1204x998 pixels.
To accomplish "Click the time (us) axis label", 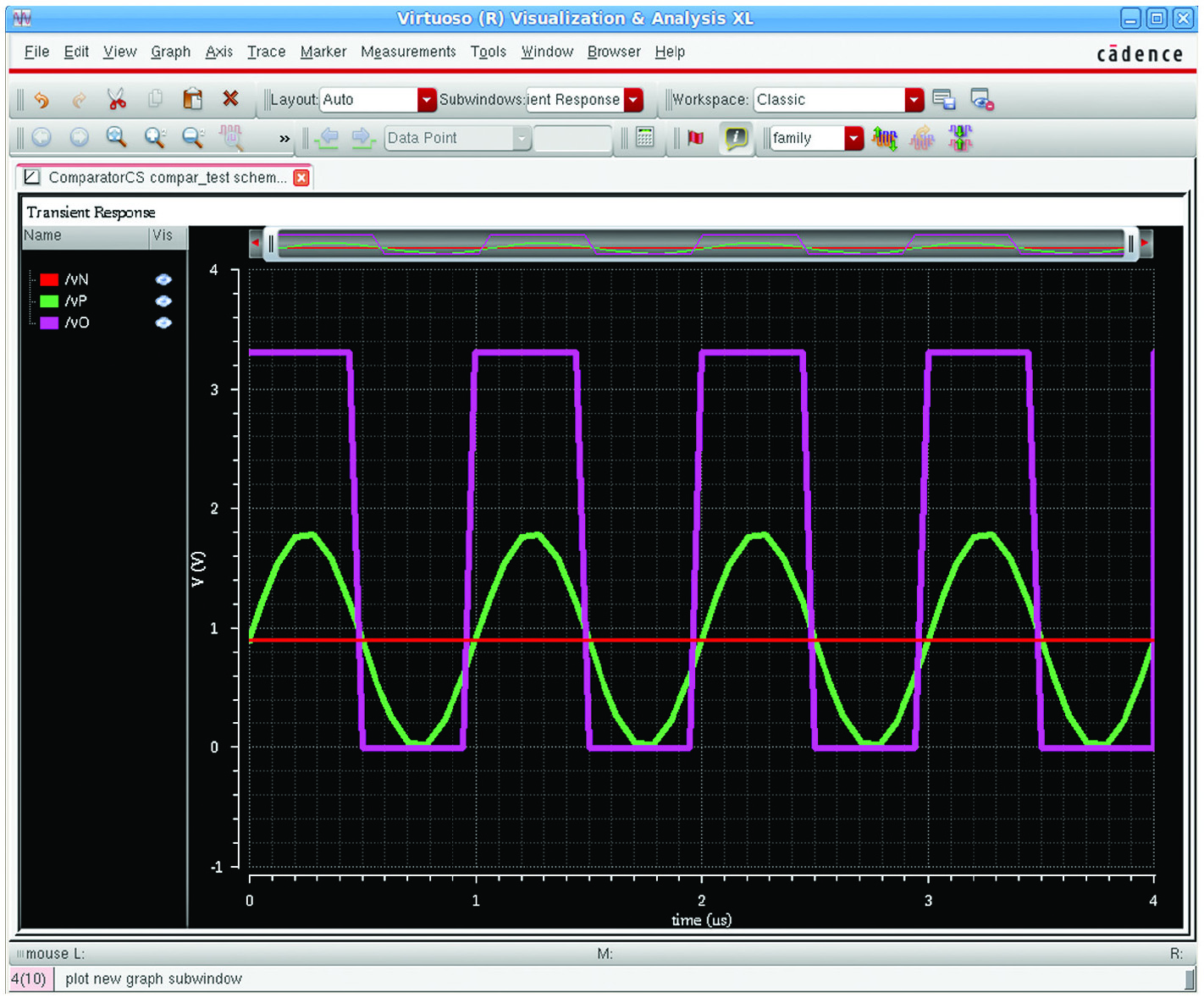I will click(x=701, y=920).
